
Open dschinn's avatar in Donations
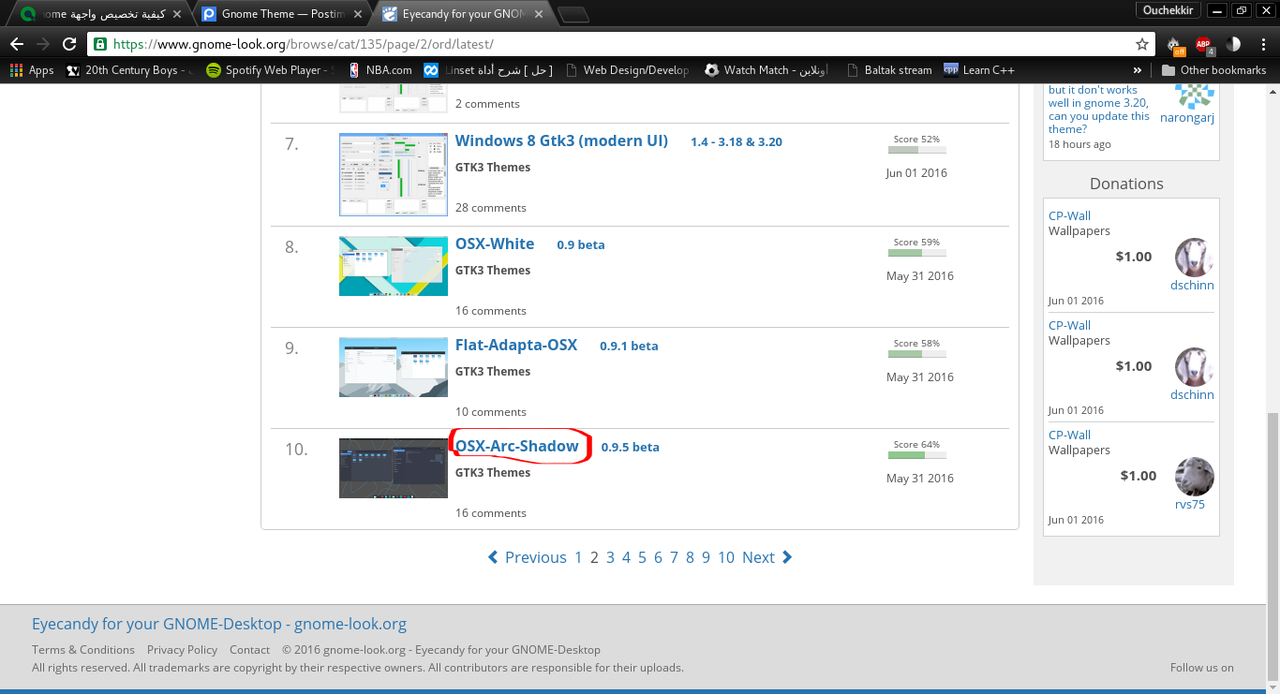[1193, 258]
